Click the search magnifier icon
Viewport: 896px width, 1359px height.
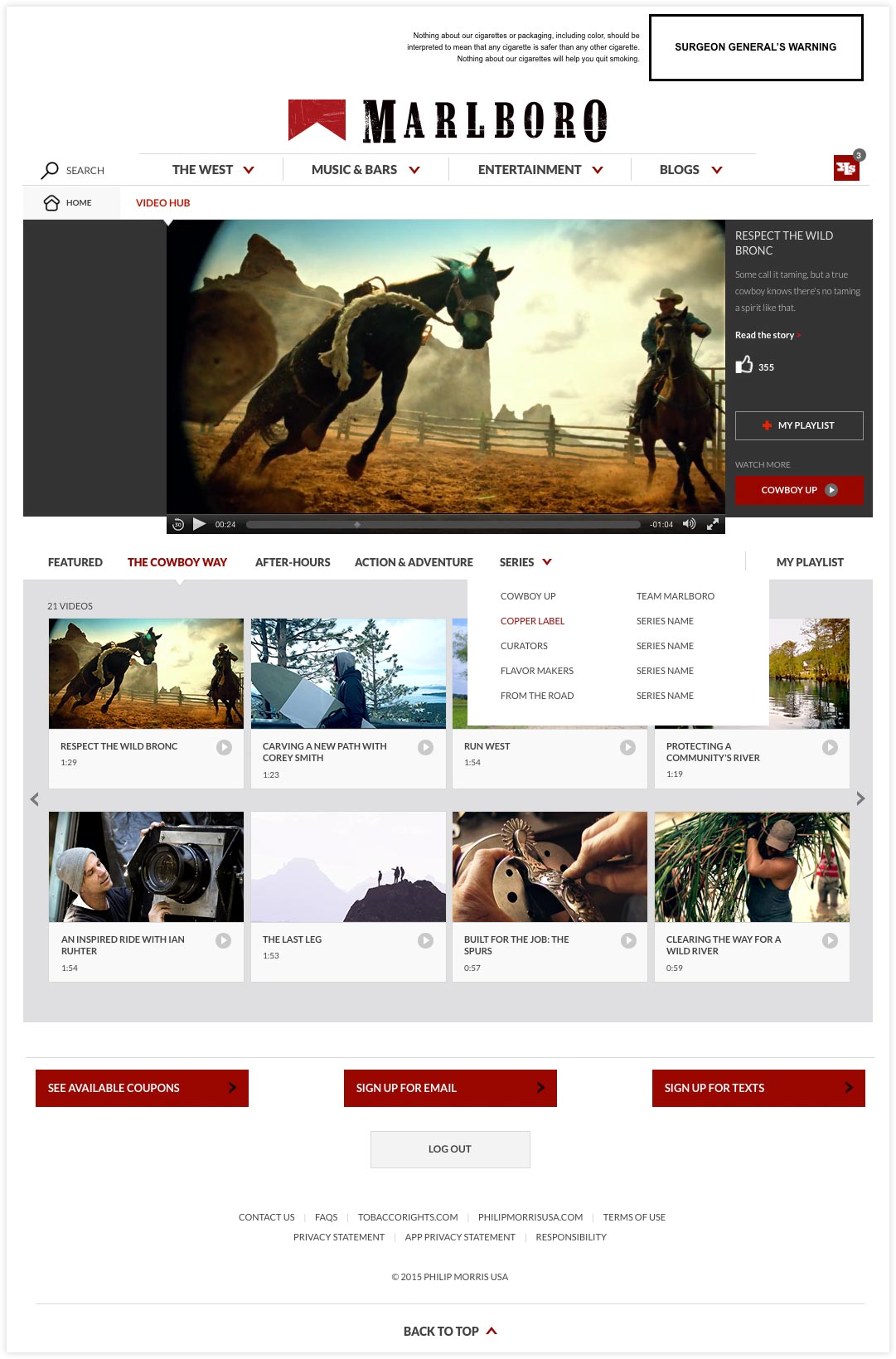[x=51, y=170]
